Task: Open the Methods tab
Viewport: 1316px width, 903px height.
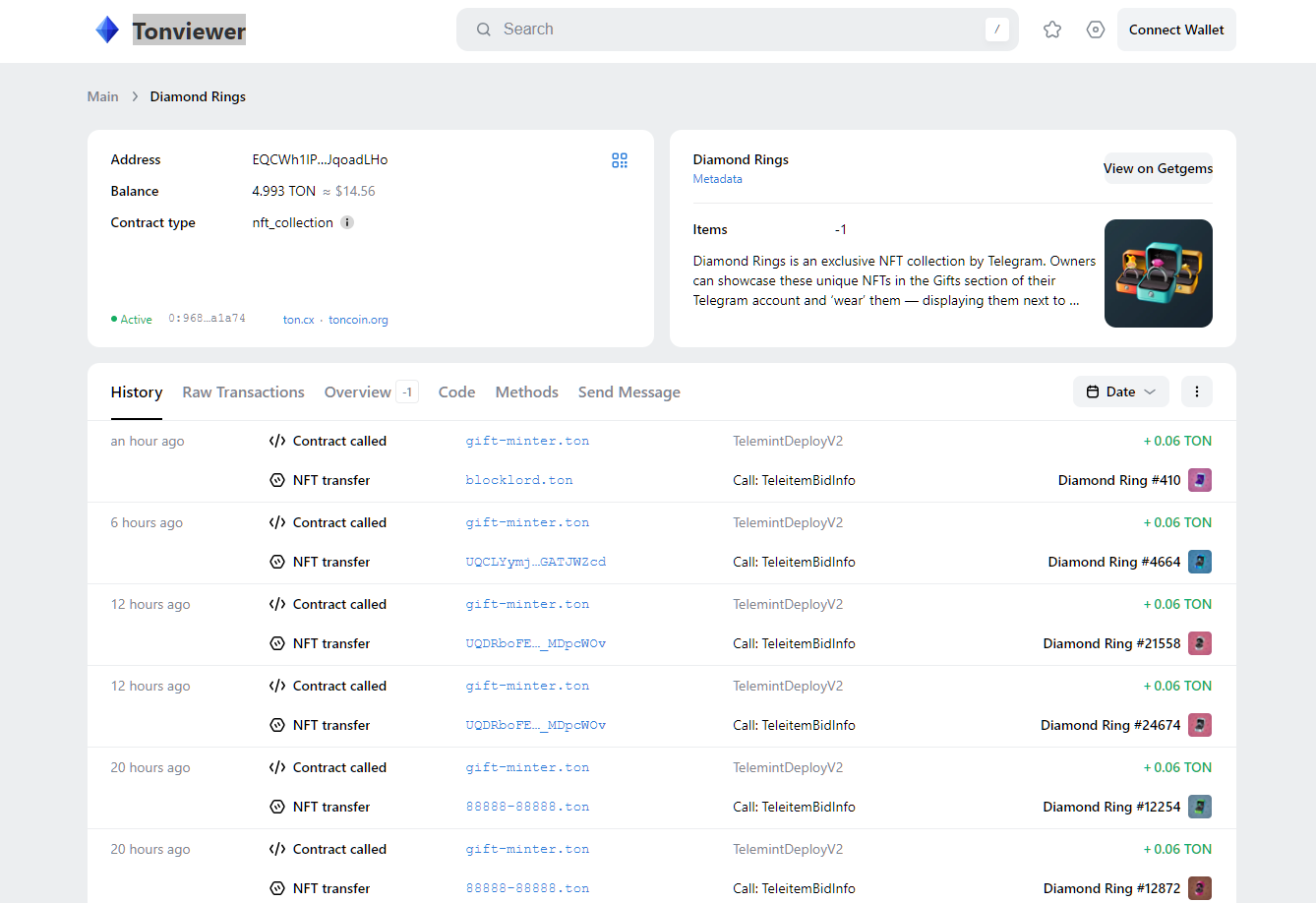Action: click(527, 391)
